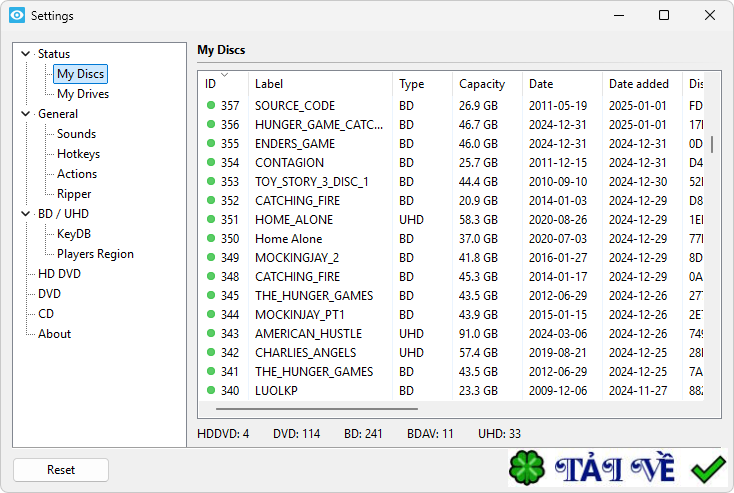Viewport: 734px width, 493px height.
Task: Click the Reset button
Action: (x=61, y=470)
